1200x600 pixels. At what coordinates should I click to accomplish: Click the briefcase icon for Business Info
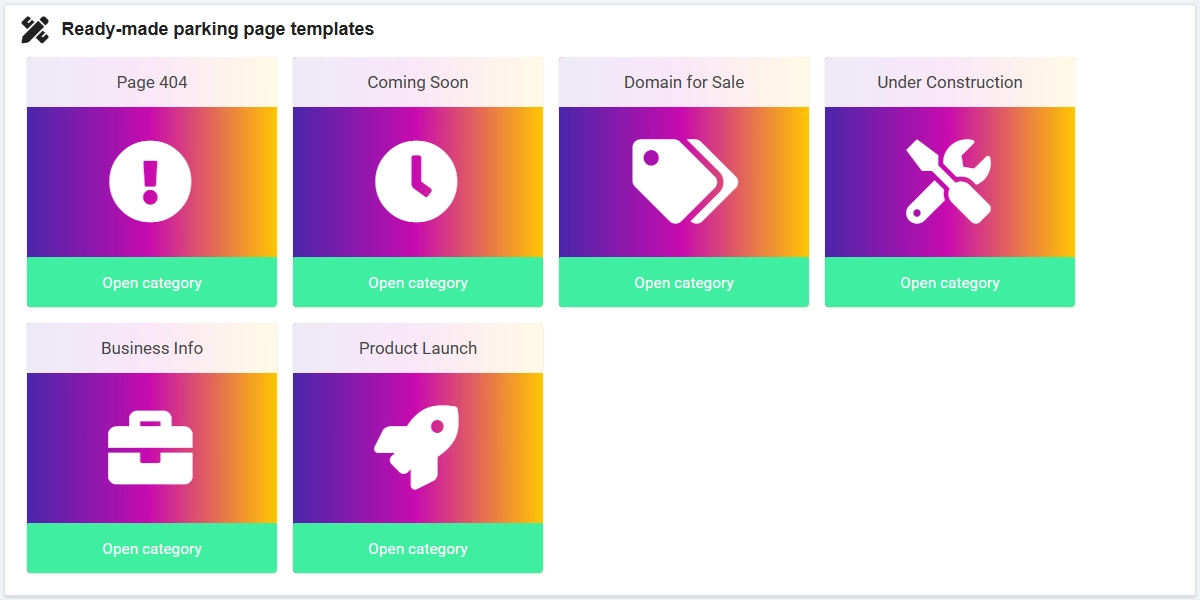pyautogui.click(x=150, y=448)
